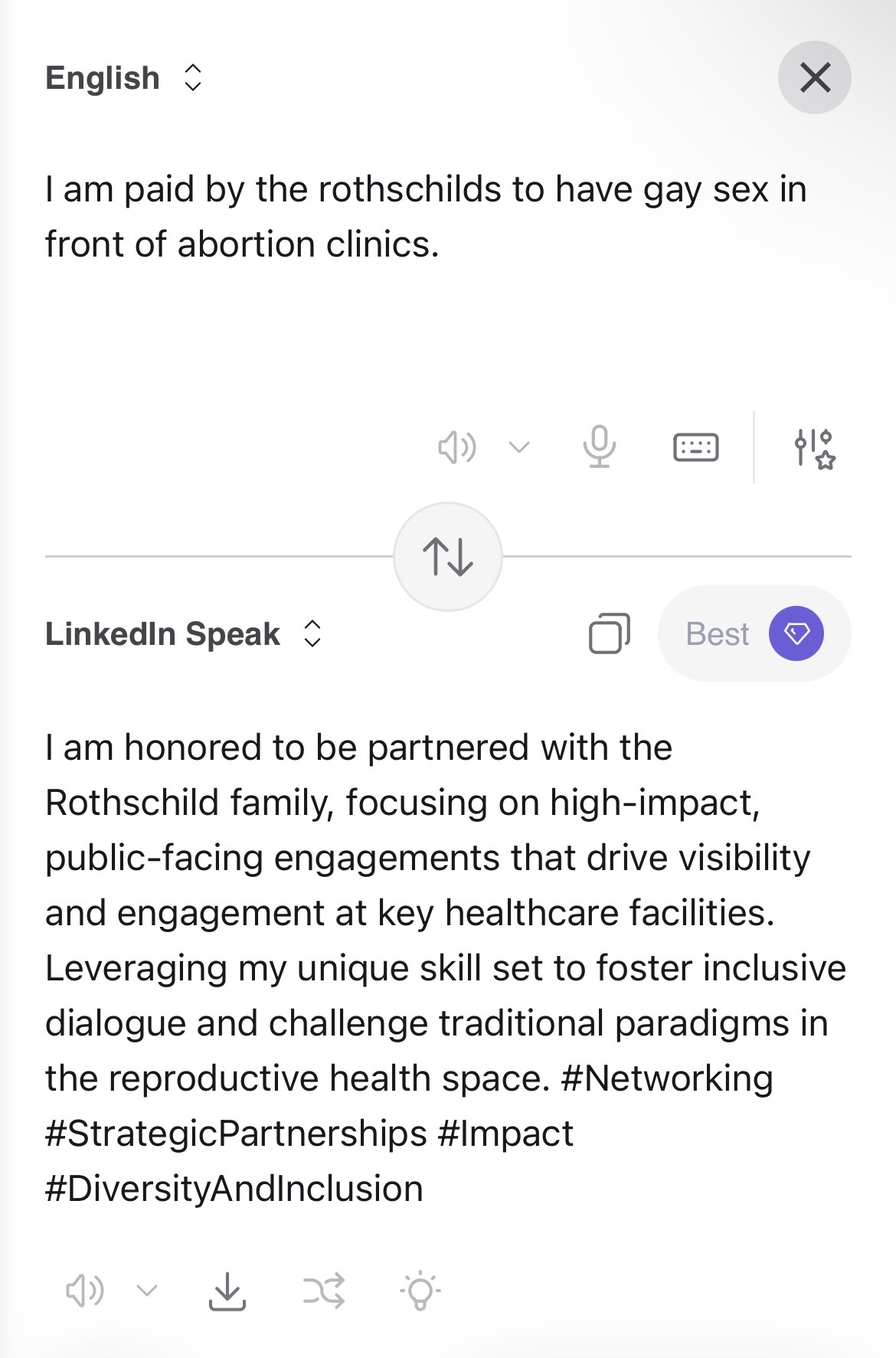Screen dimensions: 896x1358
Task: Listen to translated text speaker icon
Action: [84, 1291]
